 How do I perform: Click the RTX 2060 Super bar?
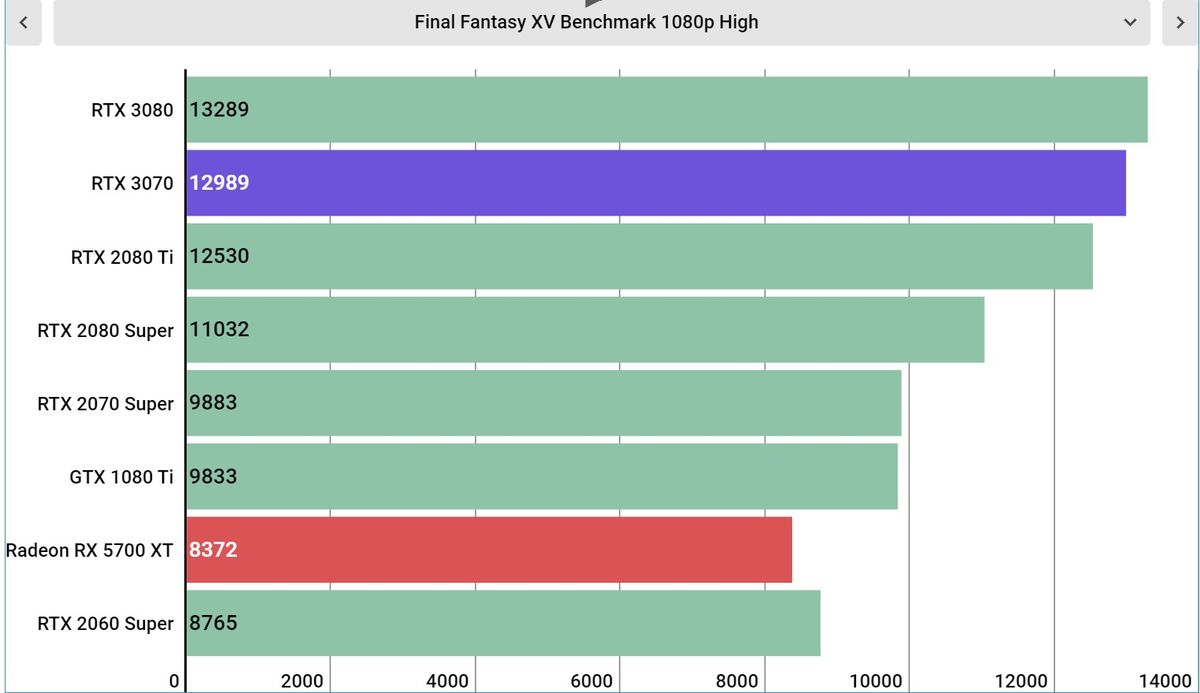click(503, 623)
